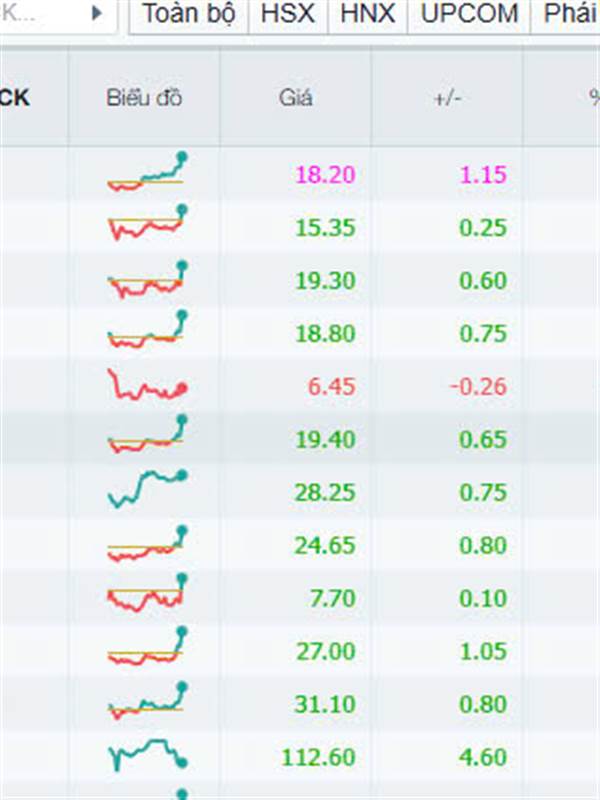Open the sparkline chart for price 7.70
This screenshot has width=600, height=800.
point(147,593)
